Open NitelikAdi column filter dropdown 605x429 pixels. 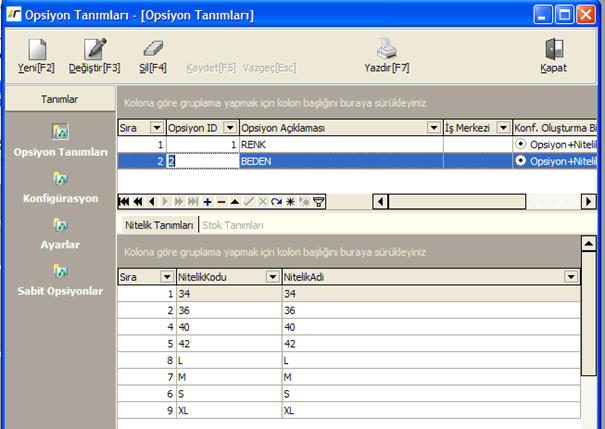tap(571, 277)
